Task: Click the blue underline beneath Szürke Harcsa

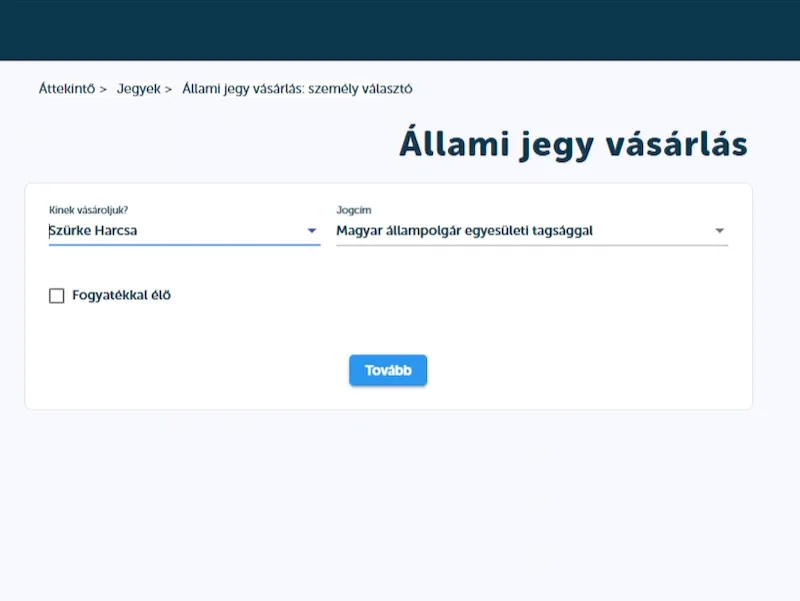Action: (x=184, y=245)
